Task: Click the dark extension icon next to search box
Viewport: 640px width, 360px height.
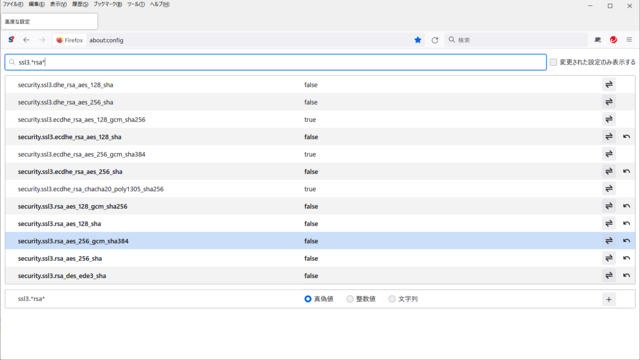Action: (598, 40)
